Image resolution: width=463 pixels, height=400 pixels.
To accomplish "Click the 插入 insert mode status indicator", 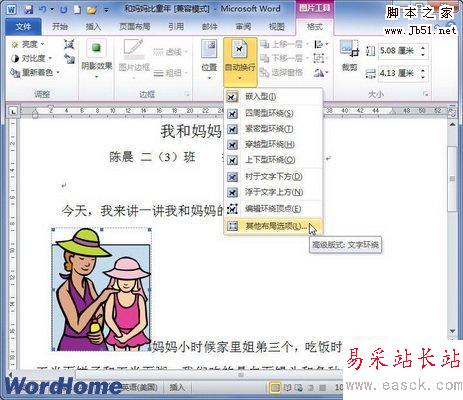I will (177, 387).
